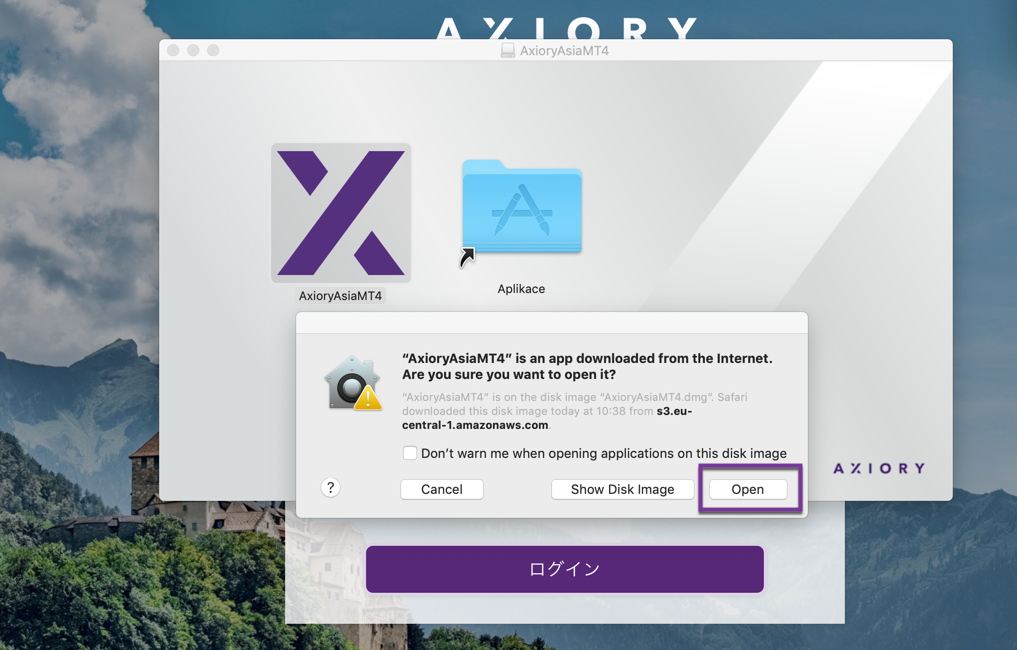Minimize the AxioryAsiaMT4 window

pyautogui.click(x=193, y=50)
